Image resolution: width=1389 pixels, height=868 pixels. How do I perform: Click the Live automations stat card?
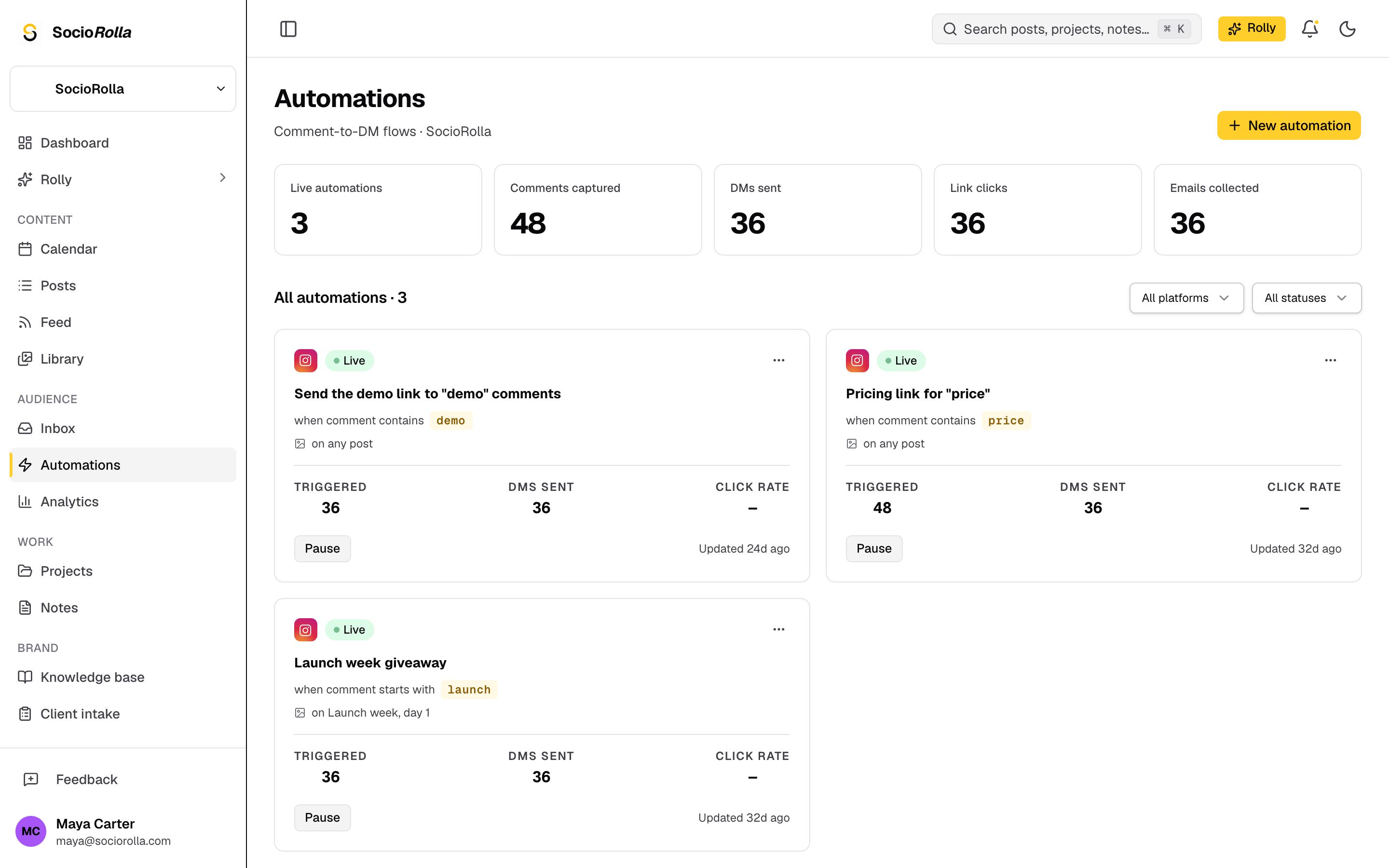click(378, 210)
